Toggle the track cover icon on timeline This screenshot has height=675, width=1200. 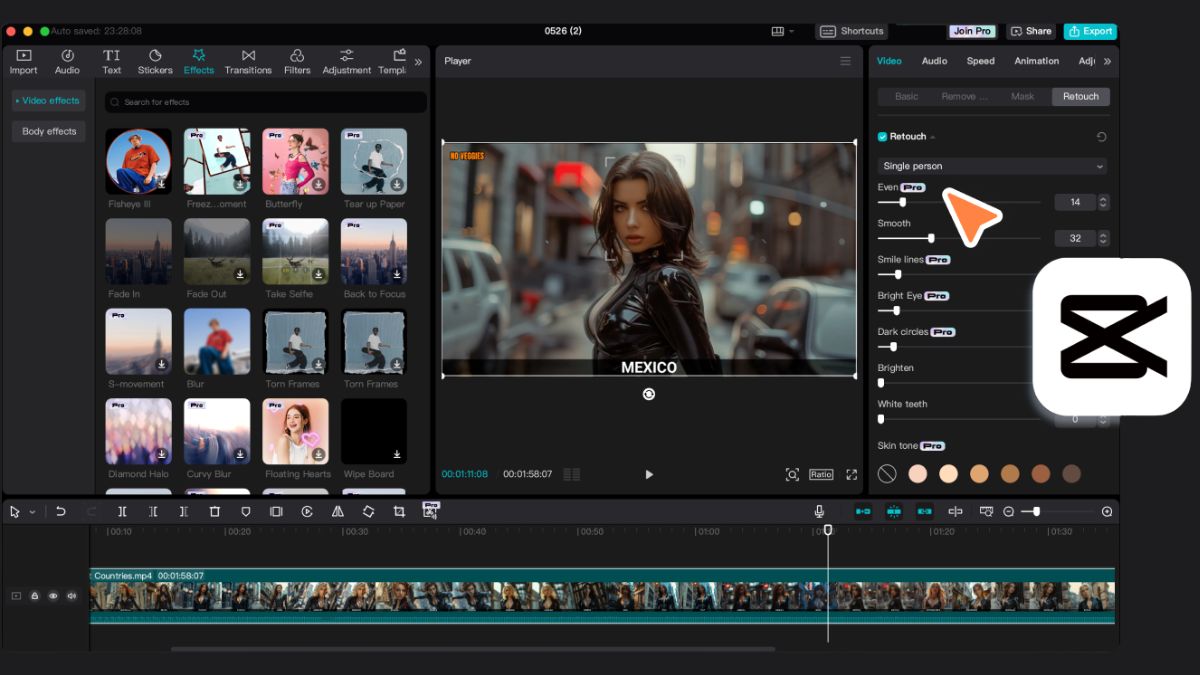click(x=16, y=596)
